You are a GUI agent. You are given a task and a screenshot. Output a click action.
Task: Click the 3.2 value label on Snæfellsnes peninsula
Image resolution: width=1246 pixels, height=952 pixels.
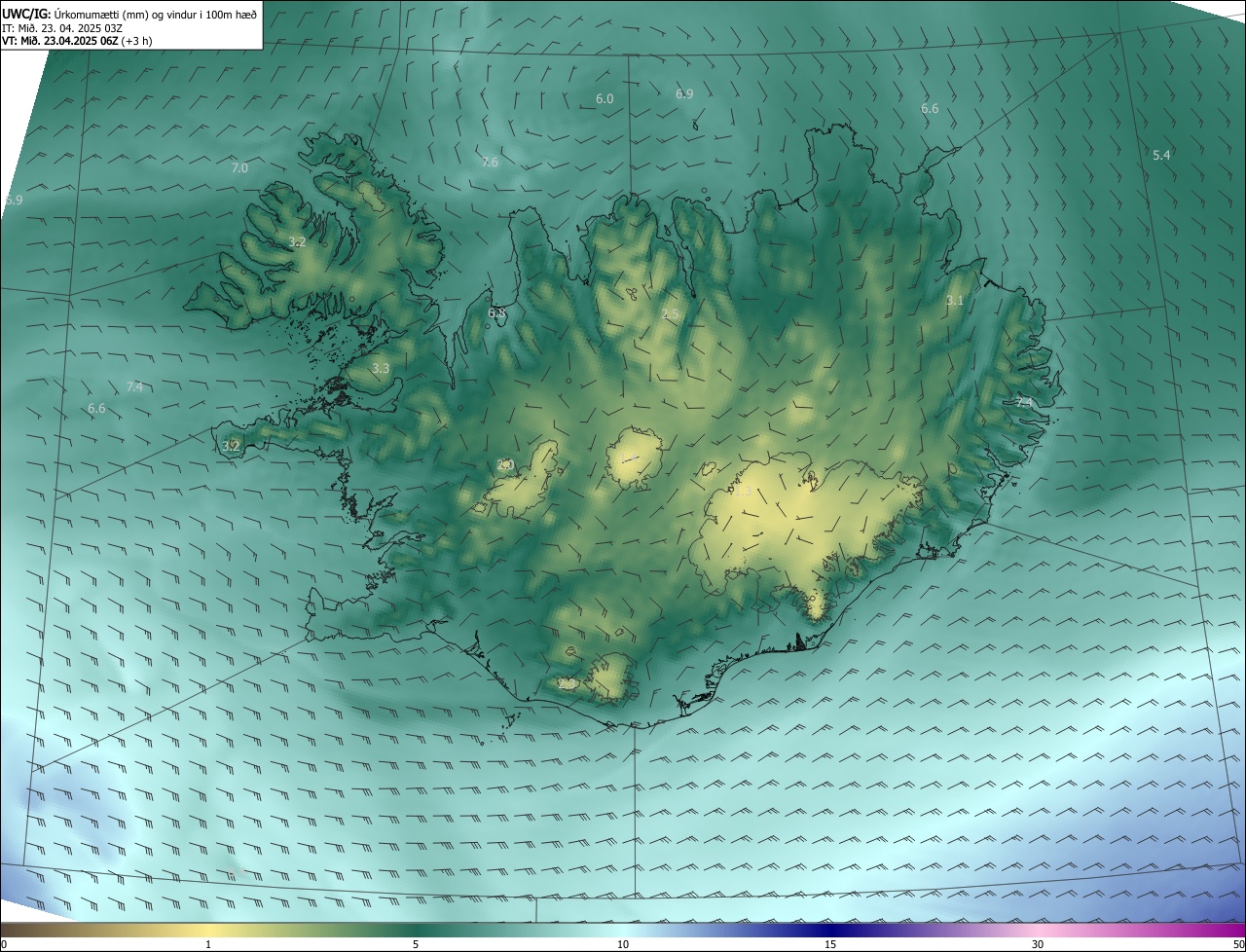click(231, 447)
